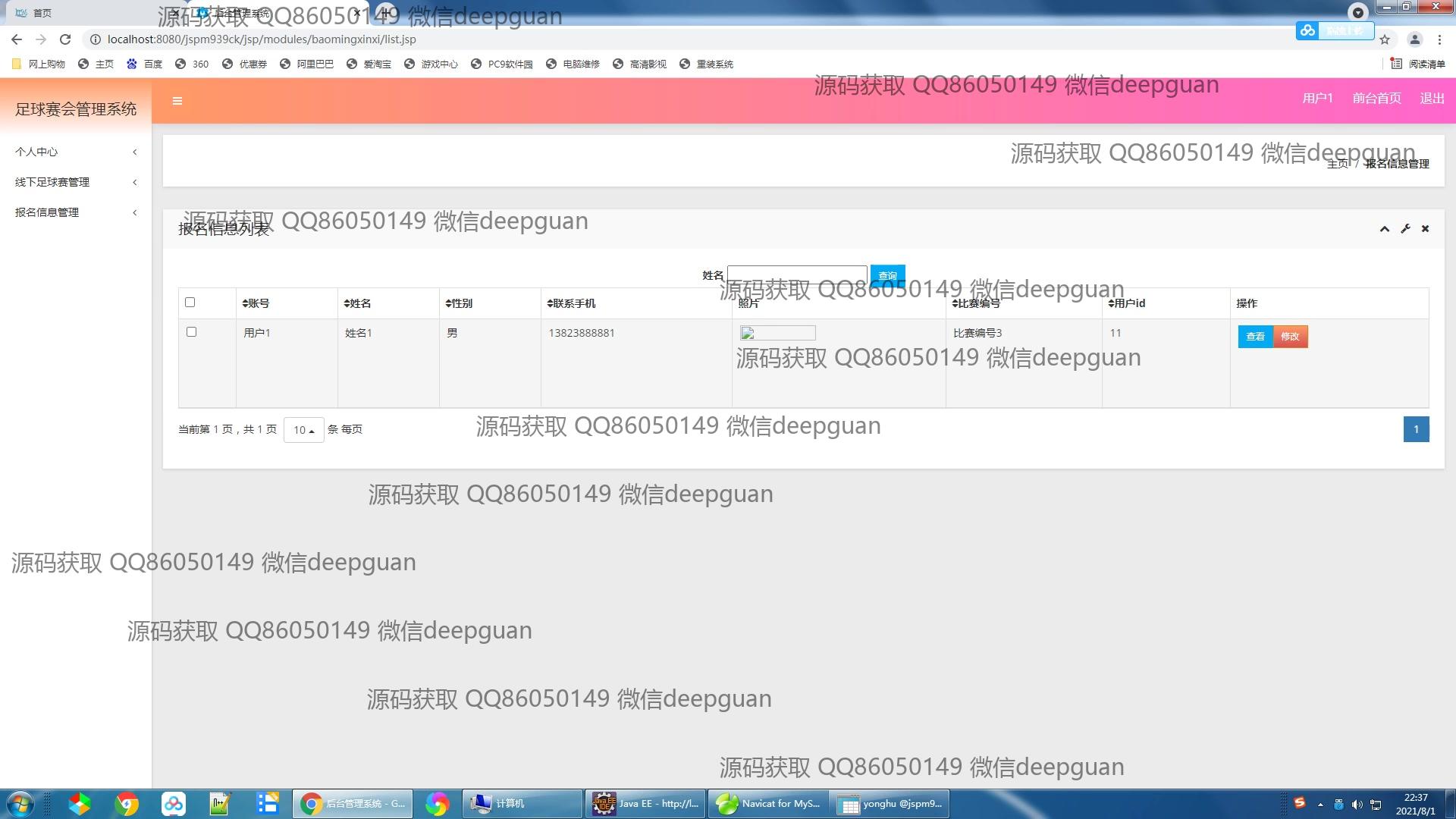Screen dimensions: 1456x819
Task: Collapse the panel with the chevron-up icon
Action: (1384, 229)
